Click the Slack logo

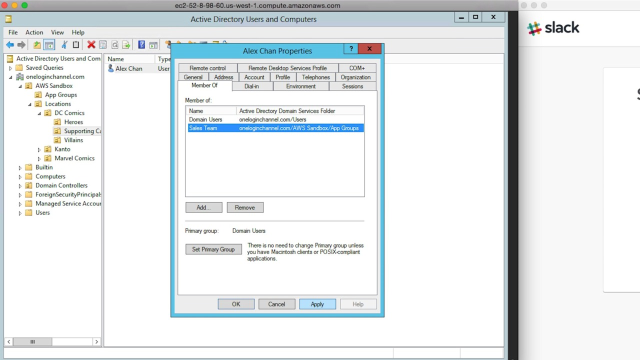coord(553,28)
